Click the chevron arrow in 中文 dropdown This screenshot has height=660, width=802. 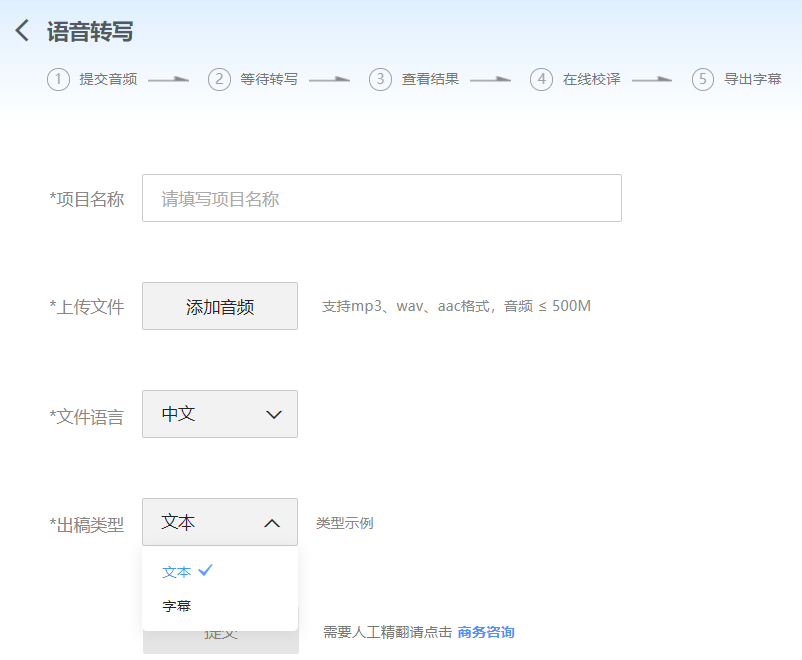point(274,415)
